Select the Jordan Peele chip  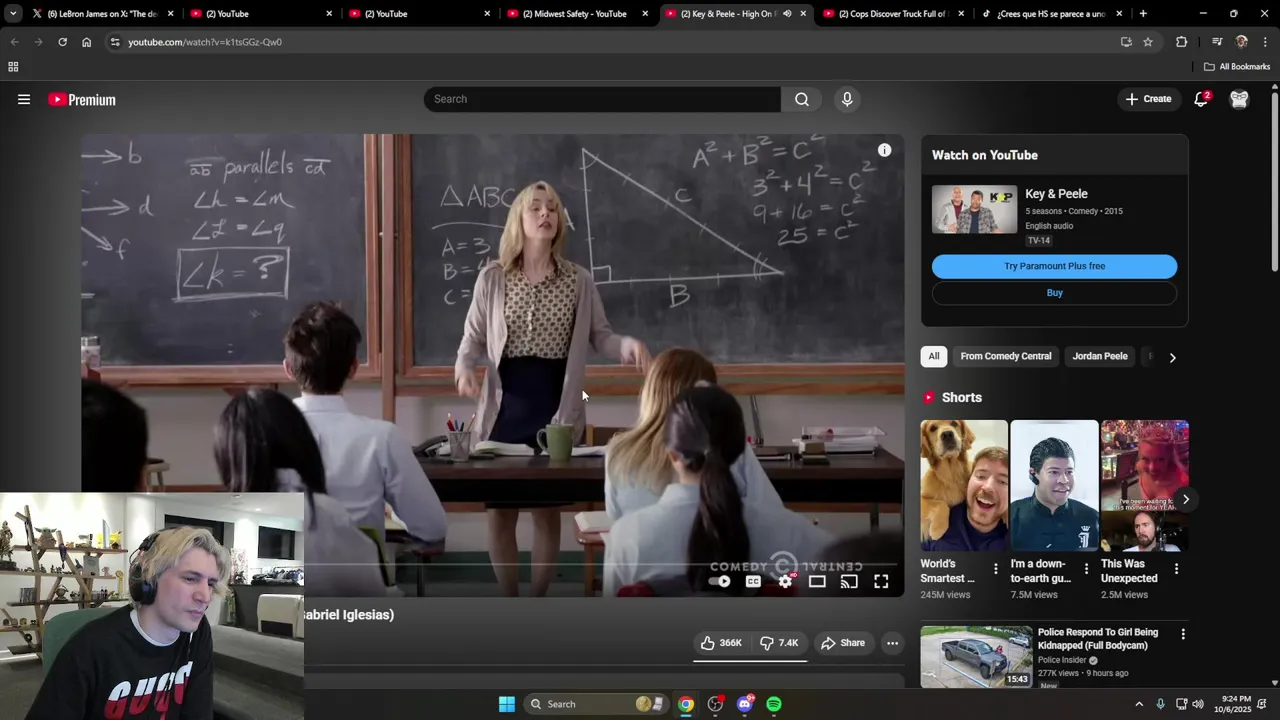coord(1100,356)
